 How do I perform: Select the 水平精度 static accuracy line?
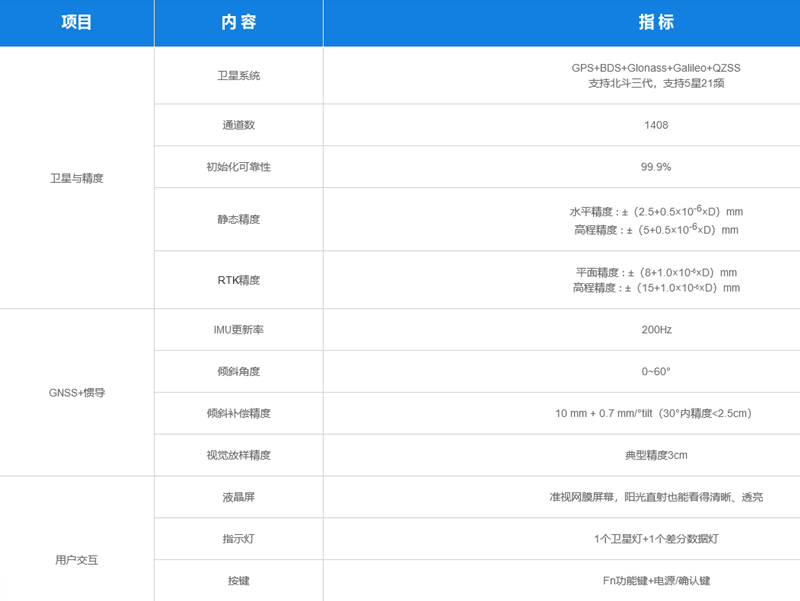pyautogui.click(x=656, y=211)
